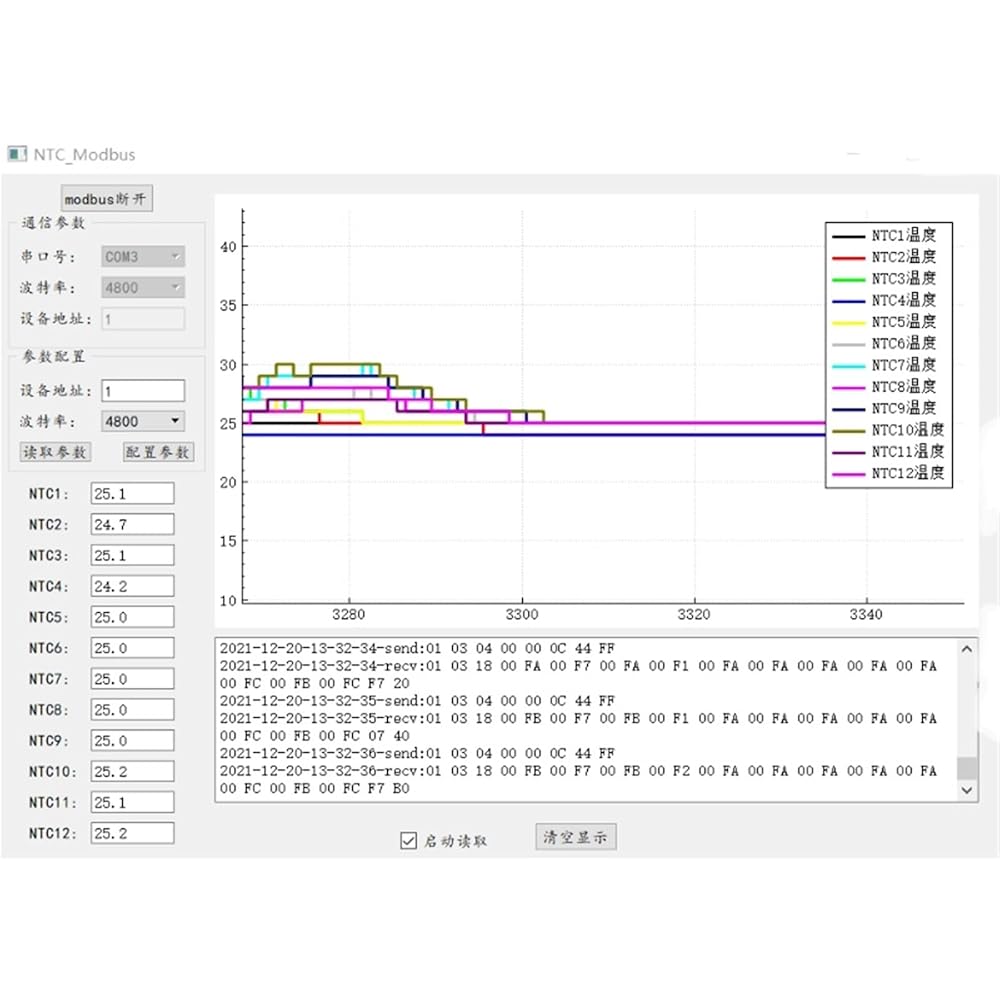Viewport: 1000px width, 1000px height.
Task: Click the NTC5温度 yellow legend swatch
Action: click(x=848, y=322)
